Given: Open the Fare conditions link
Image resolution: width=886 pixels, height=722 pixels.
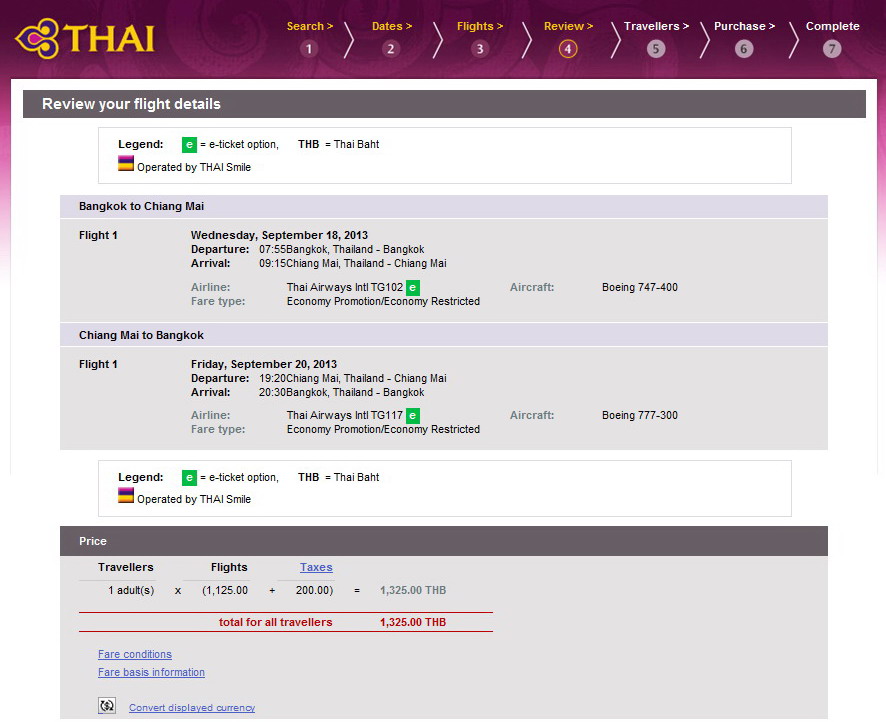Looking at the screenshot, I should pyautogui.click(x=134, y=654).
